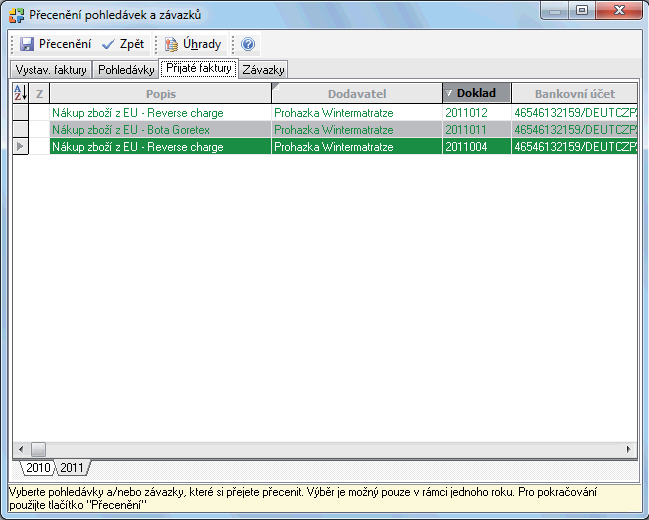Click the Dodavatel column header

[x=356, y=93]
